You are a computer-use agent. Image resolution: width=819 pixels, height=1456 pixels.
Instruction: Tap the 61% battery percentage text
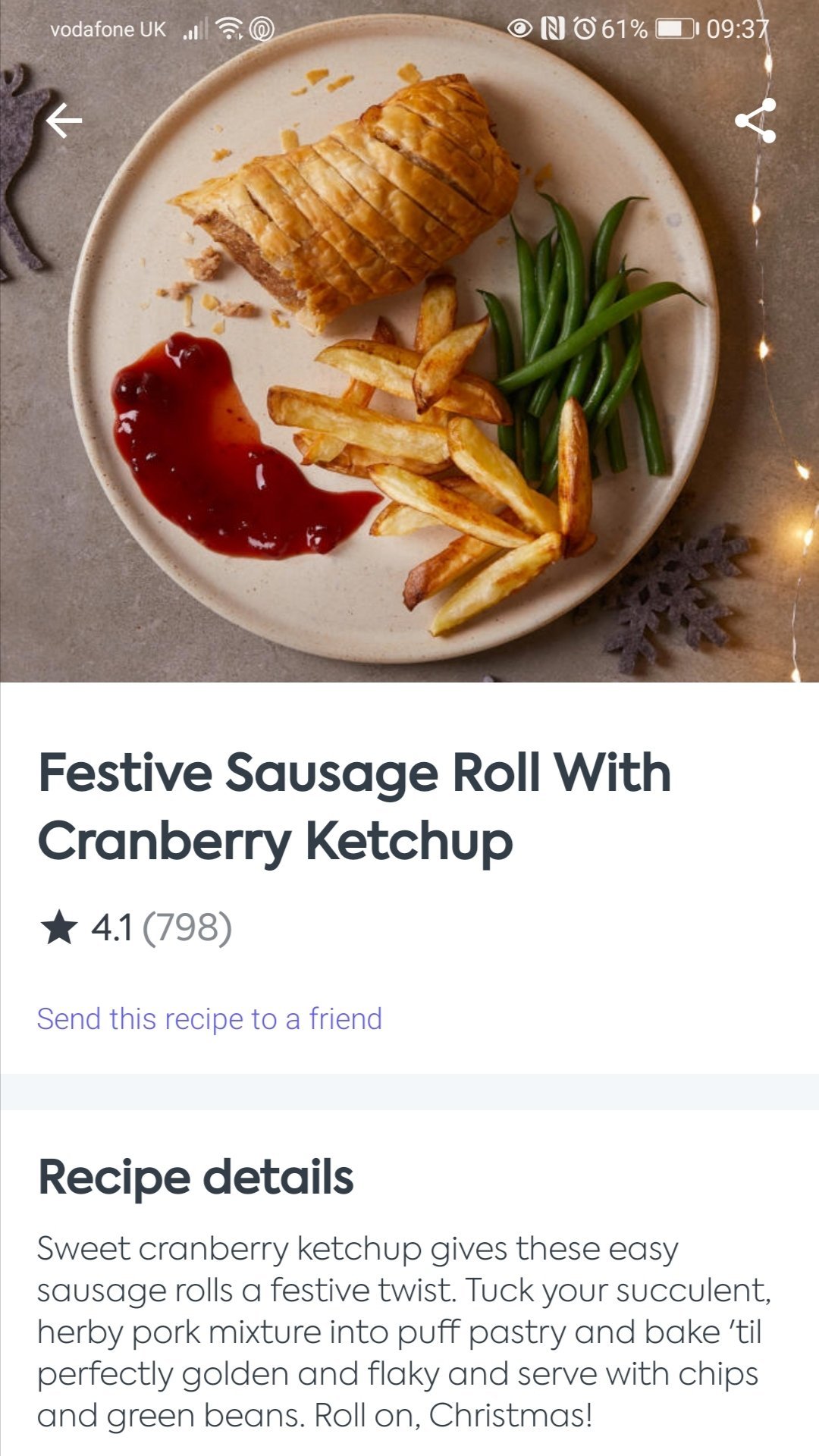(x=625, y=30)
